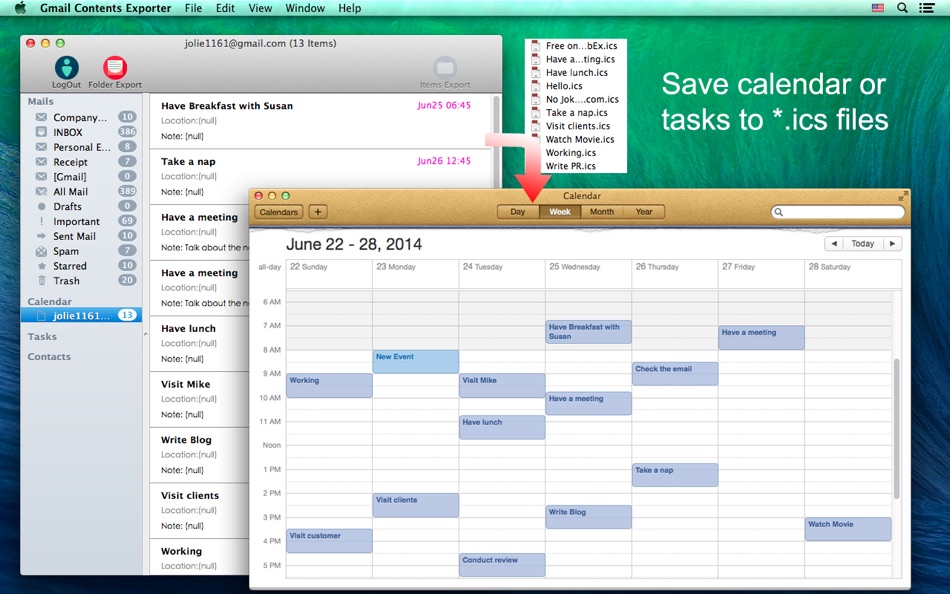950x594 pixels.
Task: Select the Take a nap list item
Action: pos(320,176)
